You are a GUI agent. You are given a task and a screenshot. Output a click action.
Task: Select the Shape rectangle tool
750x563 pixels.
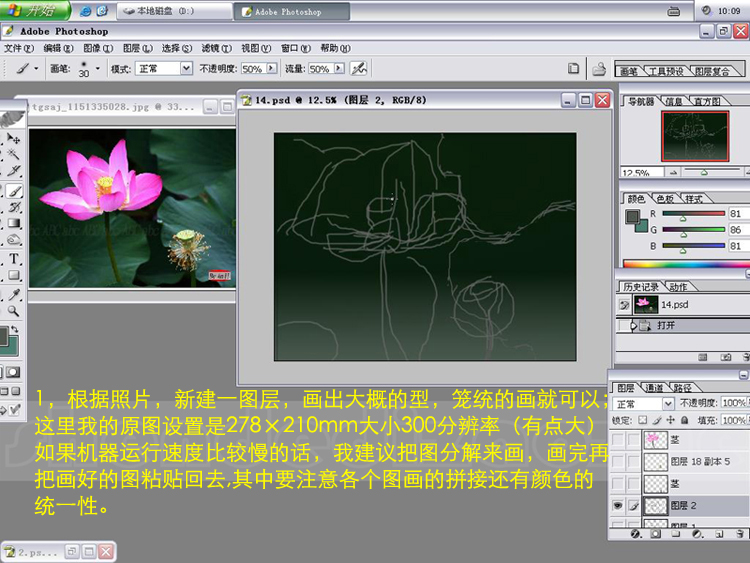[14, 275]
